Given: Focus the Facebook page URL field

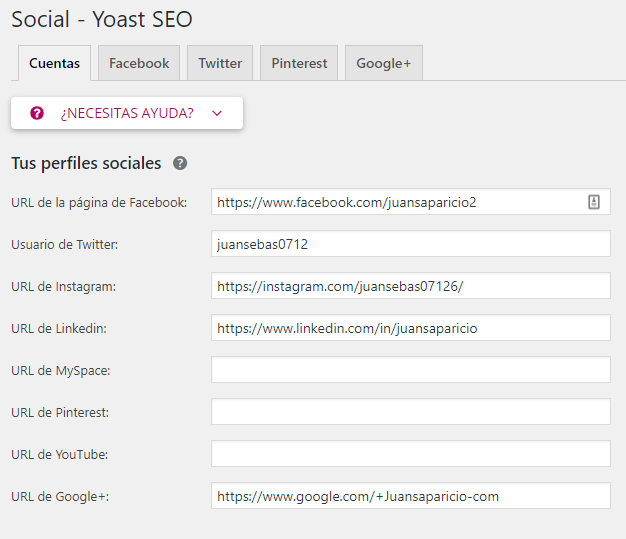Looking at the screenshot, I should click(411, 202).
